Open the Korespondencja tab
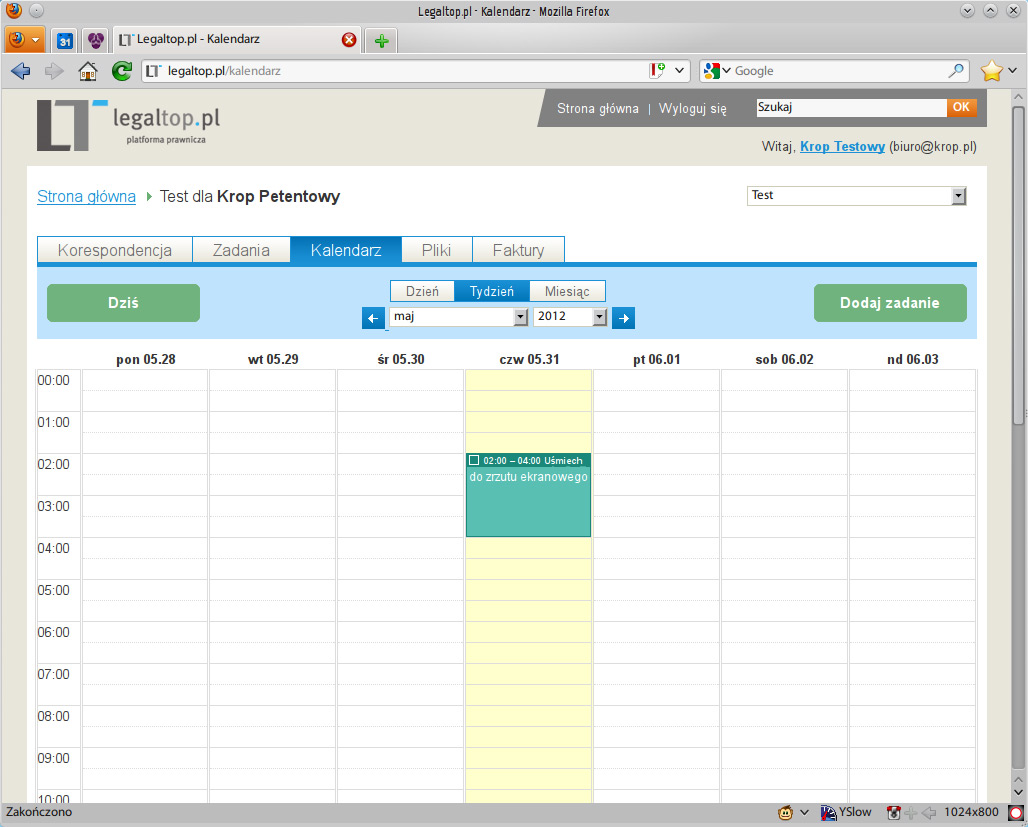Image resolution: width=1028 pixels, height=827 pixels. point(114,250)
